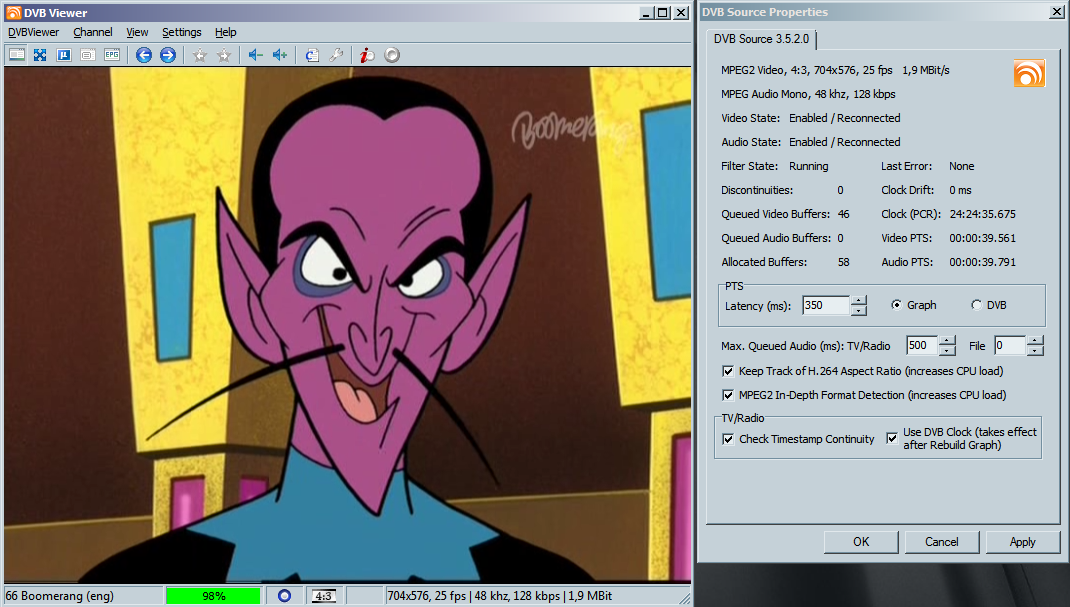Maximize the DVB Viewer window
The width and height of the screenshot is (1070, 607).
[663, 12]
